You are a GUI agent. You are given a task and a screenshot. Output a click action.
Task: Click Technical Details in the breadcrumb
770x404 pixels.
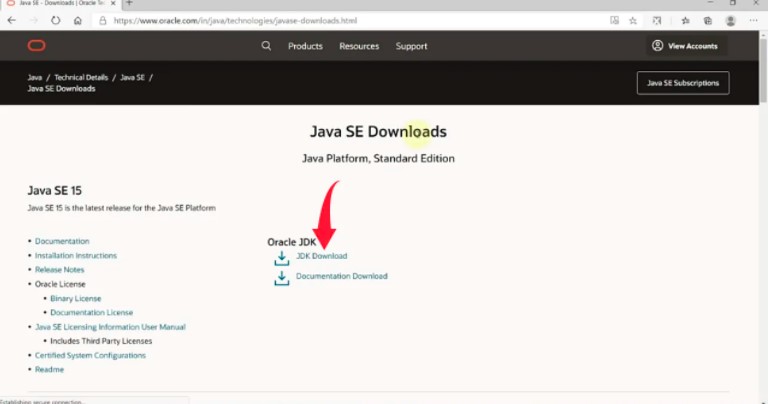point(83,77)
